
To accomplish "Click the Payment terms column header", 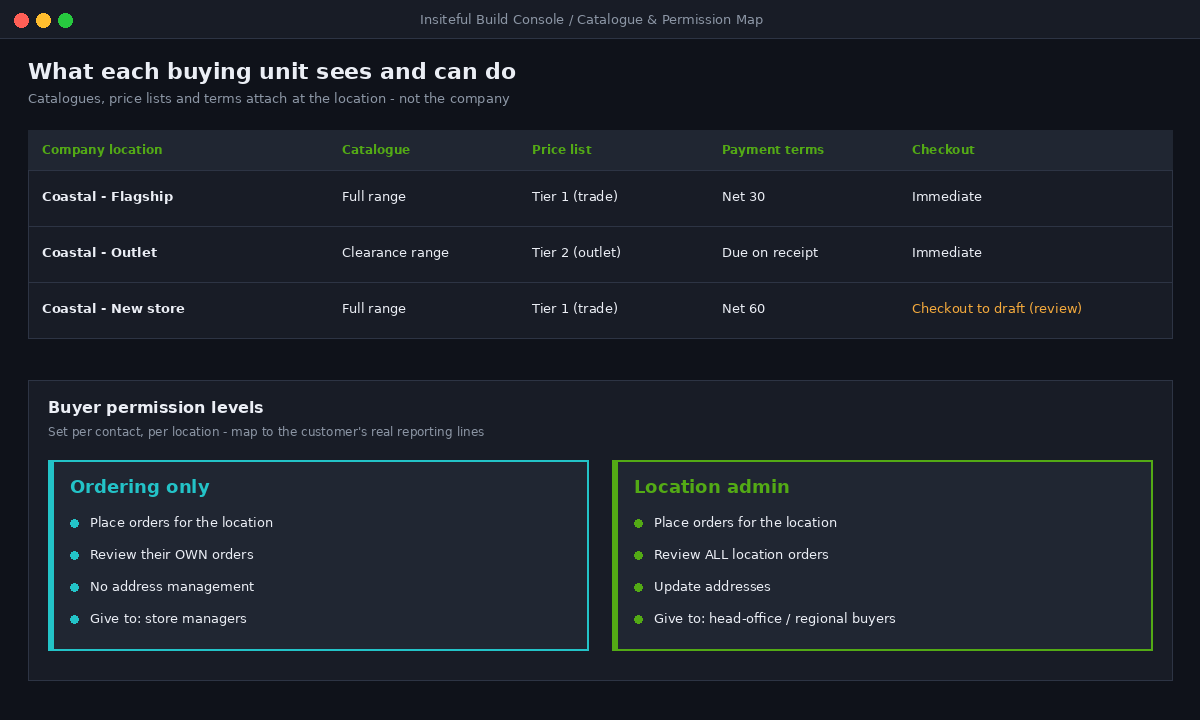I will pos(773,150).
